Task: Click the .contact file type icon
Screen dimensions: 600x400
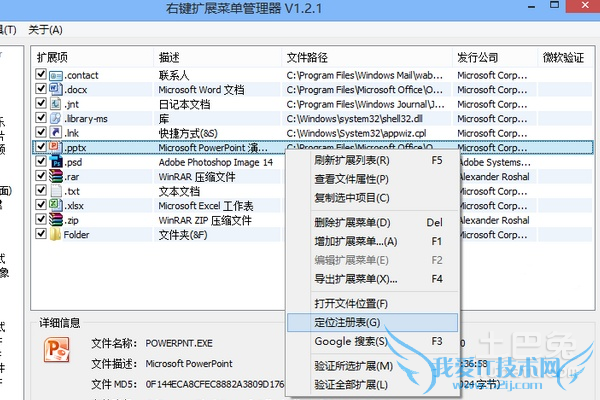Action: click(x=55, y=75)
